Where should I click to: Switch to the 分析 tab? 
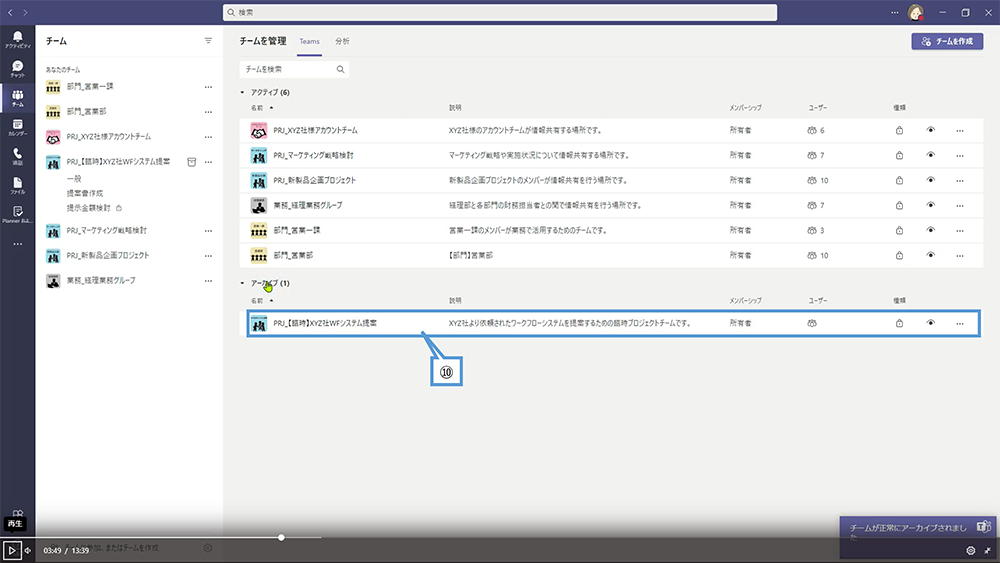pyautogui.click(x=342, y=41)
